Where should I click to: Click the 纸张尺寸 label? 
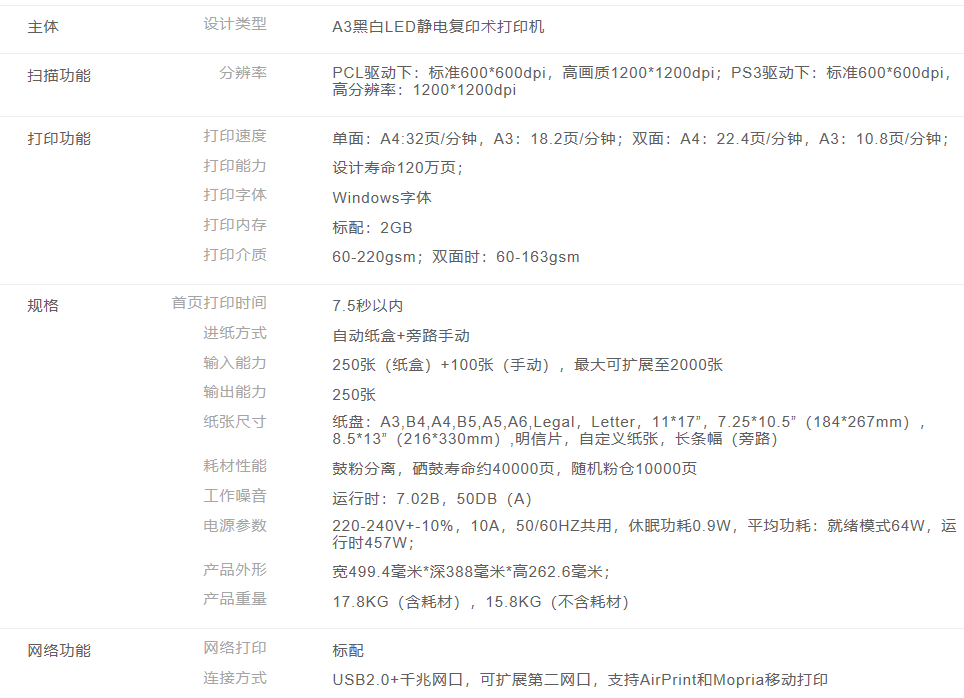235,422
